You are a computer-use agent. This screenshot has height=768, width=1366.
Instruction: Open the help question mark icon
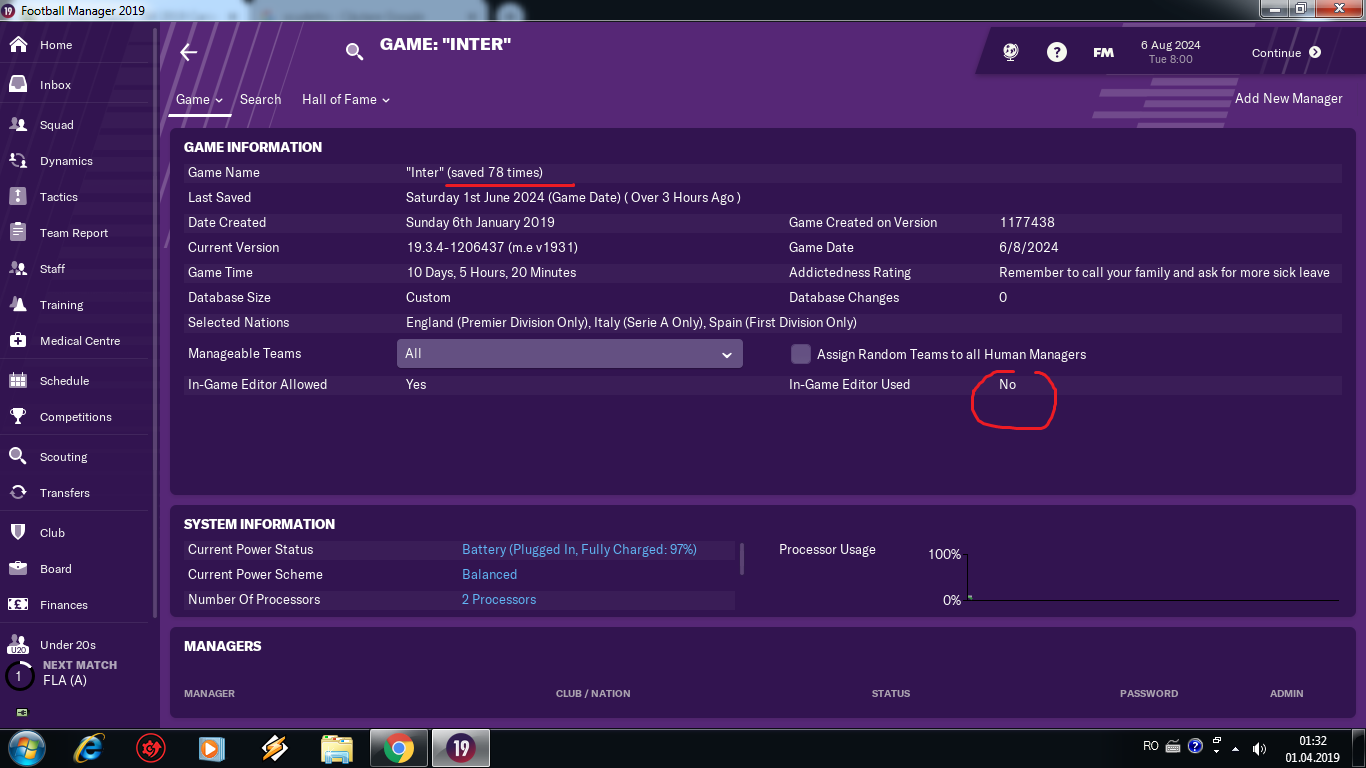click(x=1057, y=53)
